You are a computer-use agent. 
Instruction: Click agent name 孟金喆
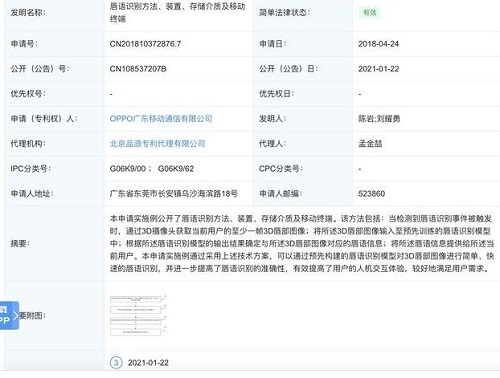370,144
